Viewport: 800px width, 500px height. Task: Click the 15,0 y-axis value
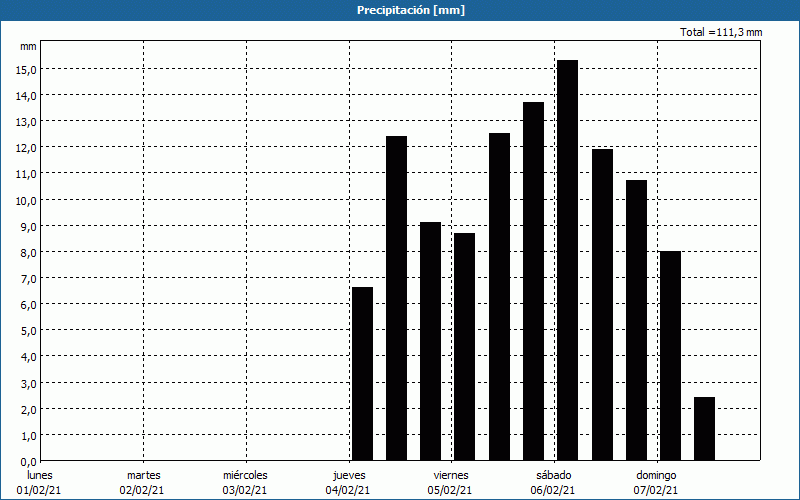[26, 69]
